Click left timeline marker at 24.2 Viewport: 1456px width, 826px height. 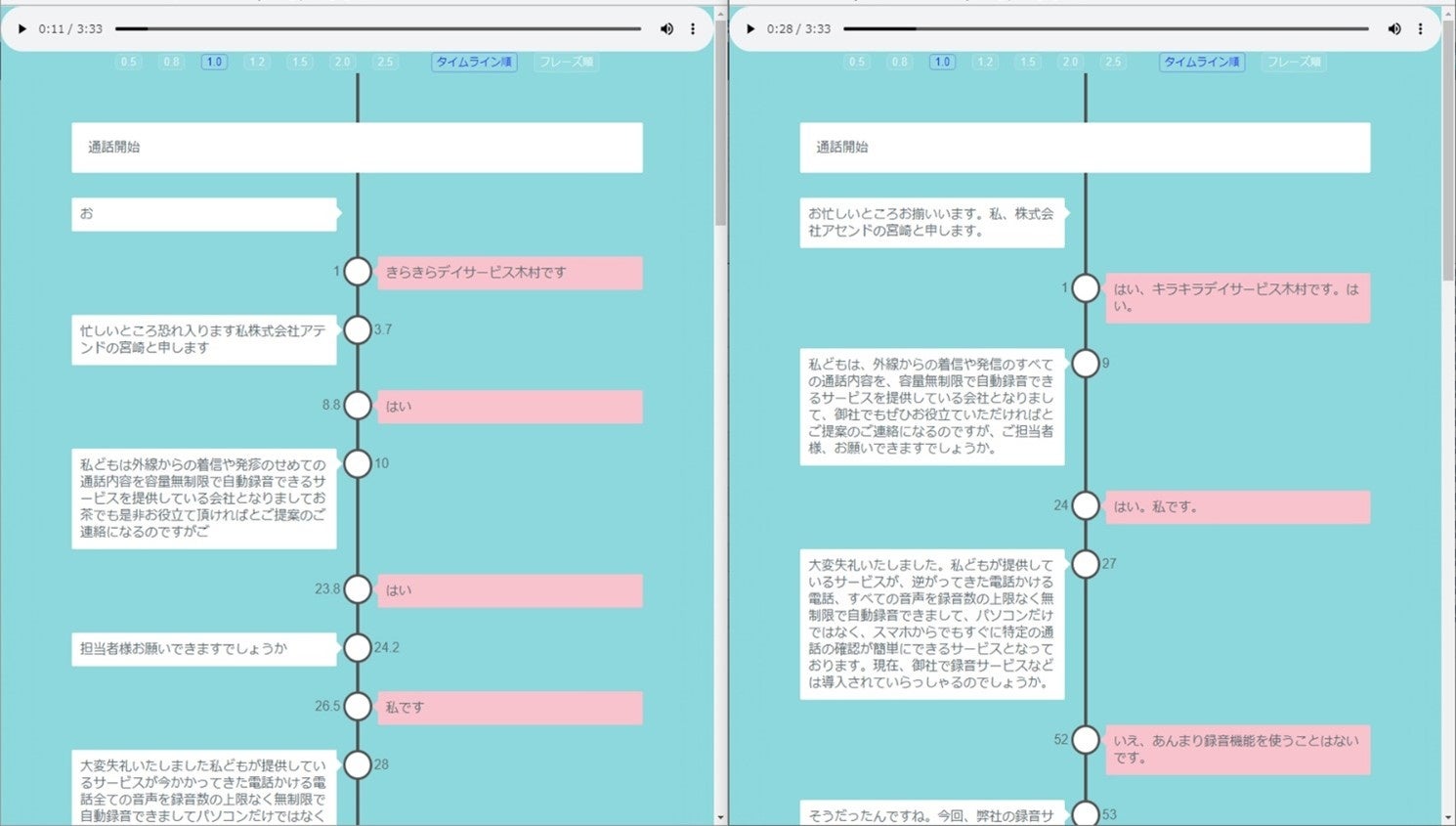(358, 648)
